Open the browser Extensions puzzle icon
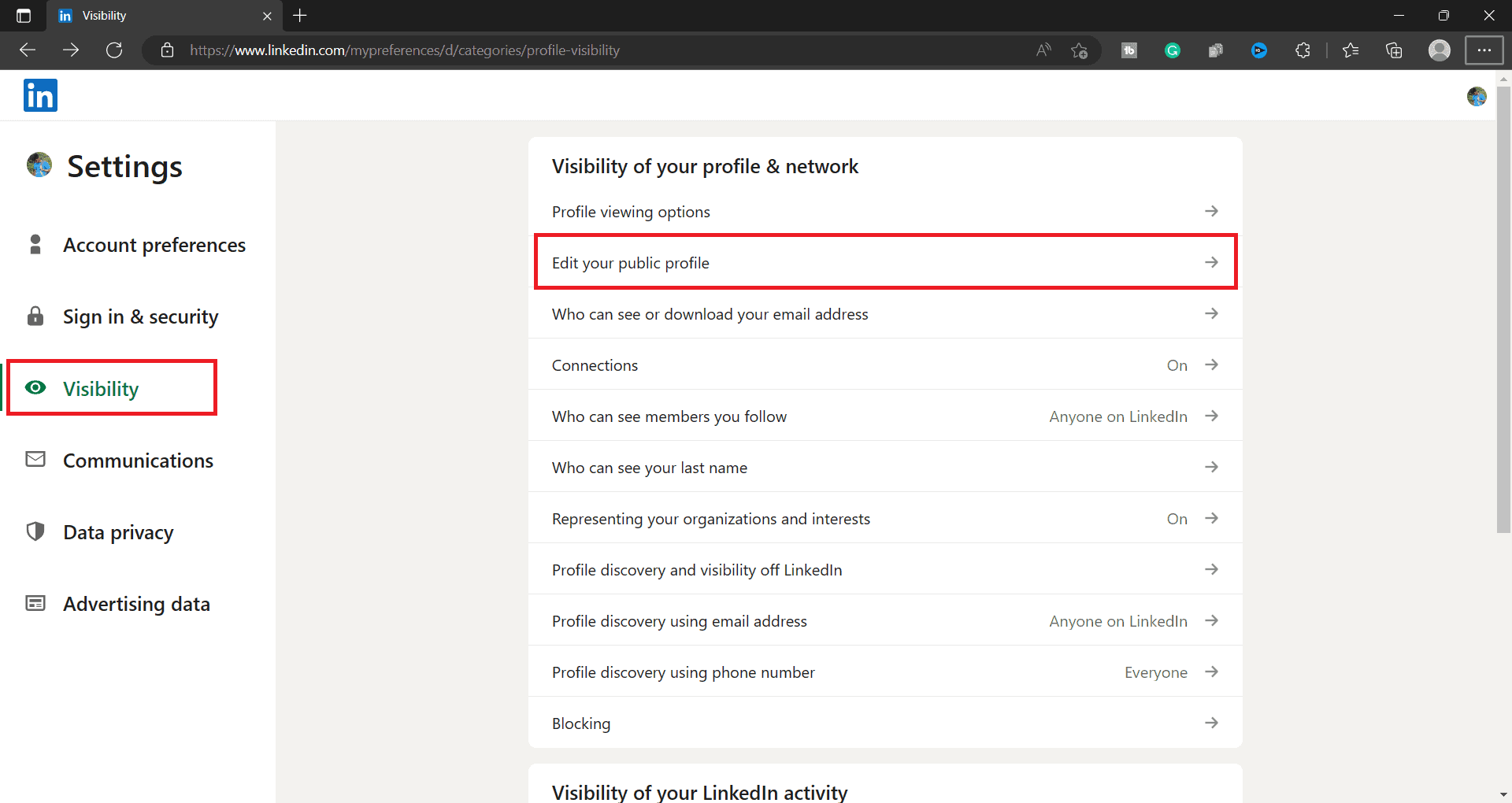The width and height of the screenshot is (1512, 803). (1303, 50)
